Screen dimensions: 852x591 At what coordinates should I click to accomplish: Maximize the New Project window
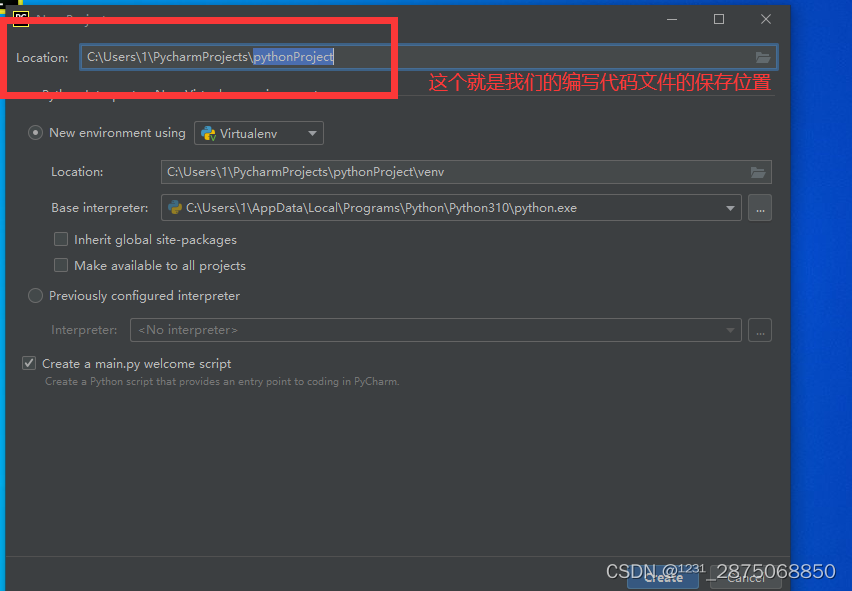point(719,20)
